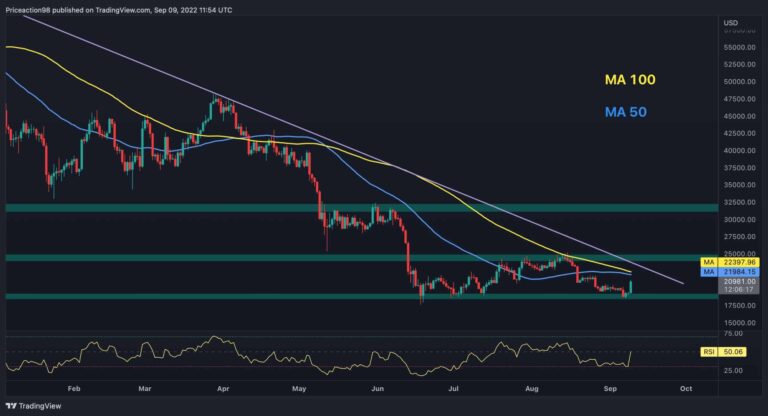Image resolution: width=768 pixels, height=416 pixels.
Task: Click the 45000.00 price axis label
Action: [740, 116]
